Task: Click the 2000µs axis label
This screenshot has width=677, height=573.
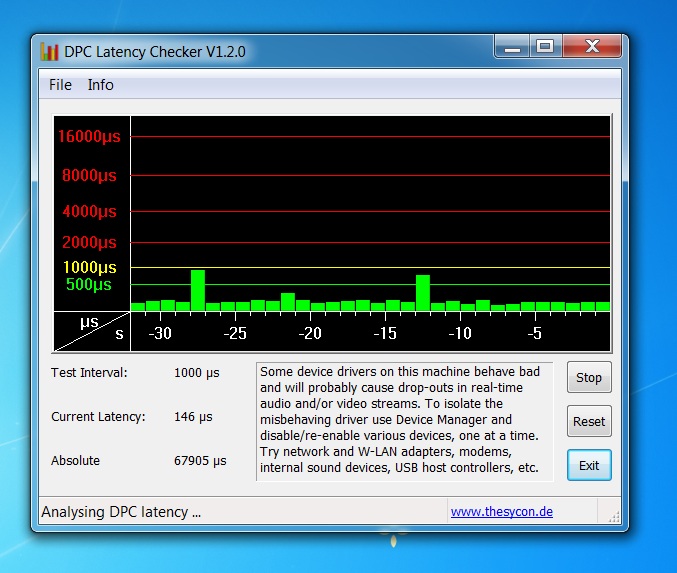Action: pyautogui.click(x=89, y=242)
